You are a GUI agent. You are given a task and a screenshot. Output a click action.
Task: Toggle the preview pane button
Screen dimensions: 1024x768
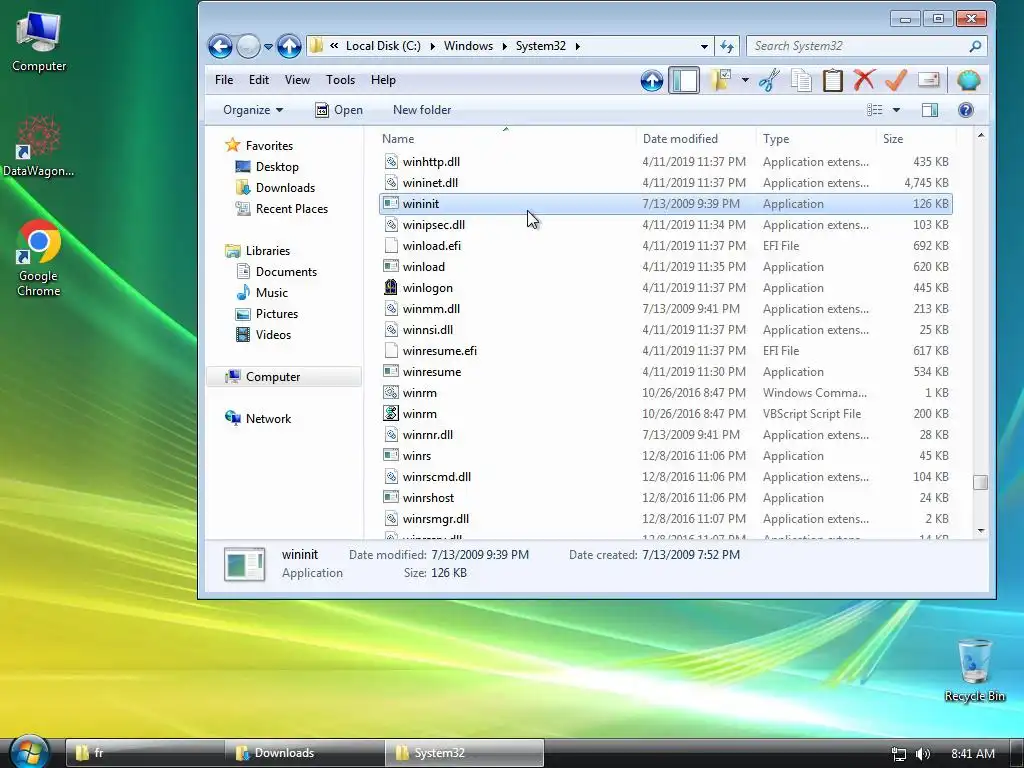pyautogui.click(x=930, y=110)
